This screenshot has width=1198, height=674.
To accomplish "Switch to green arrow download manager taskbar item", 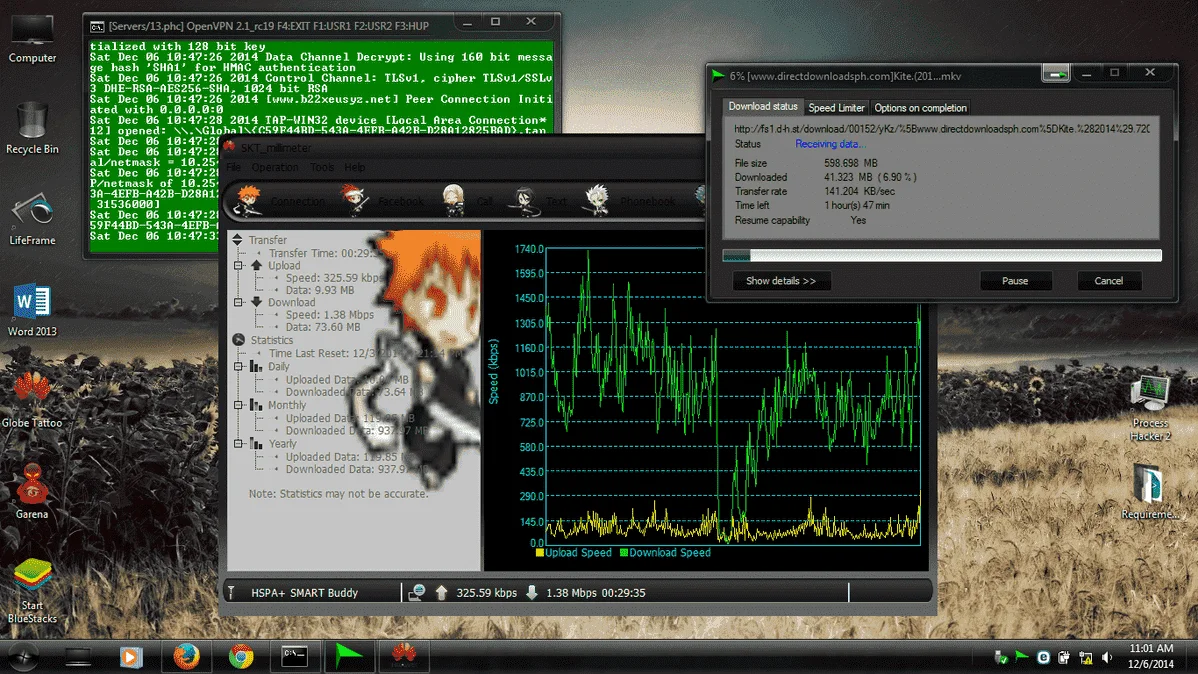I will tap(349, 656).
